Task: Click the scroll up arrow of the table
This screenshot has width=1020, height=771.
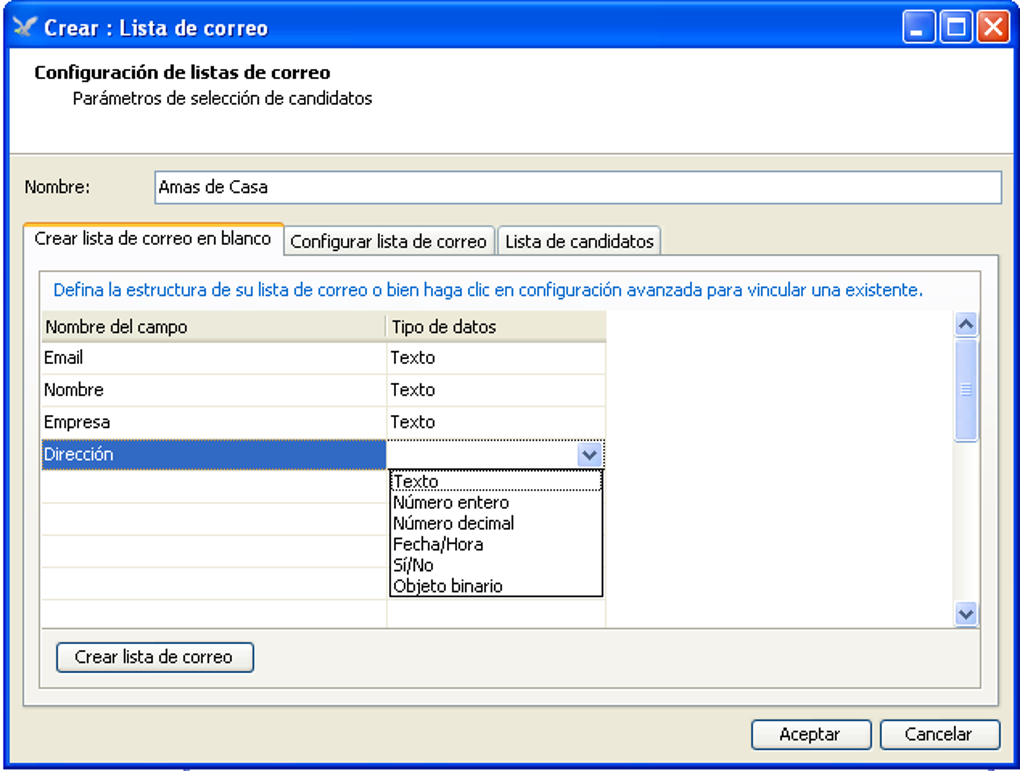Action: click(x=966, y=325)
